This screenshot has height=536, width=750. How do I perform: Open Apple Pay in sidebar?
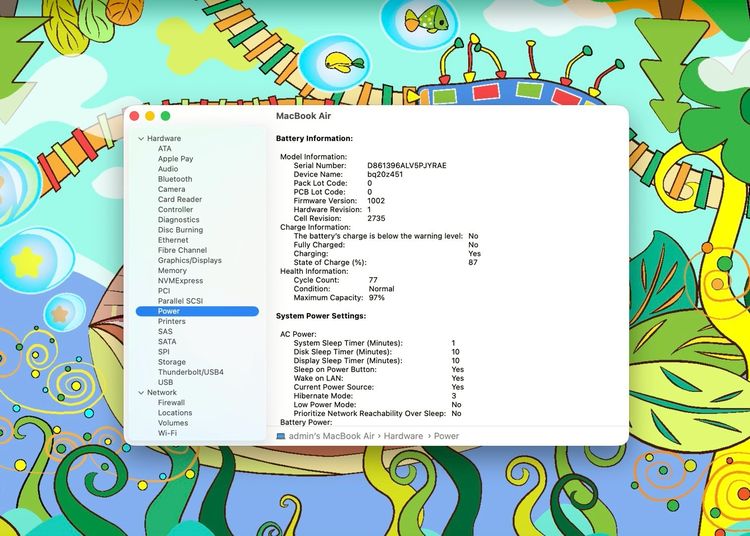176,159
